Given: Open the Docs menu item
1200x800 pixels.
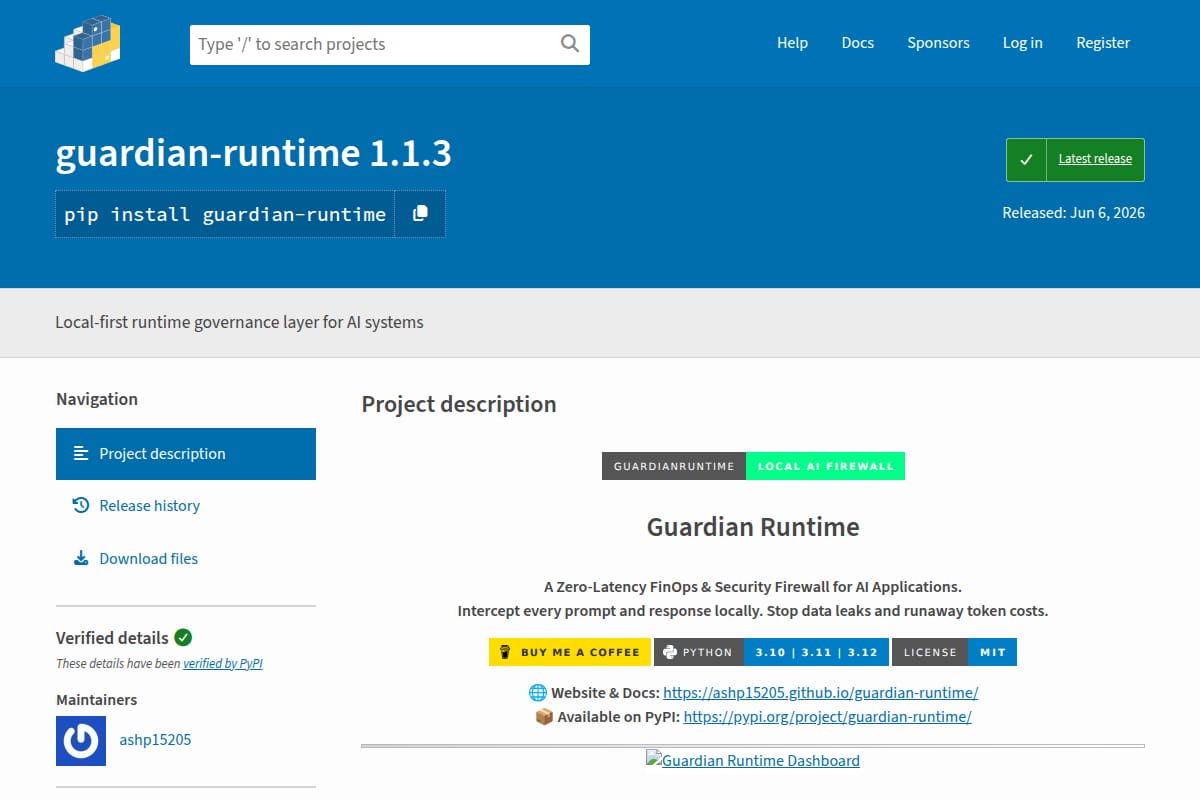Looking at the screenshot, I should pos(858,43).
